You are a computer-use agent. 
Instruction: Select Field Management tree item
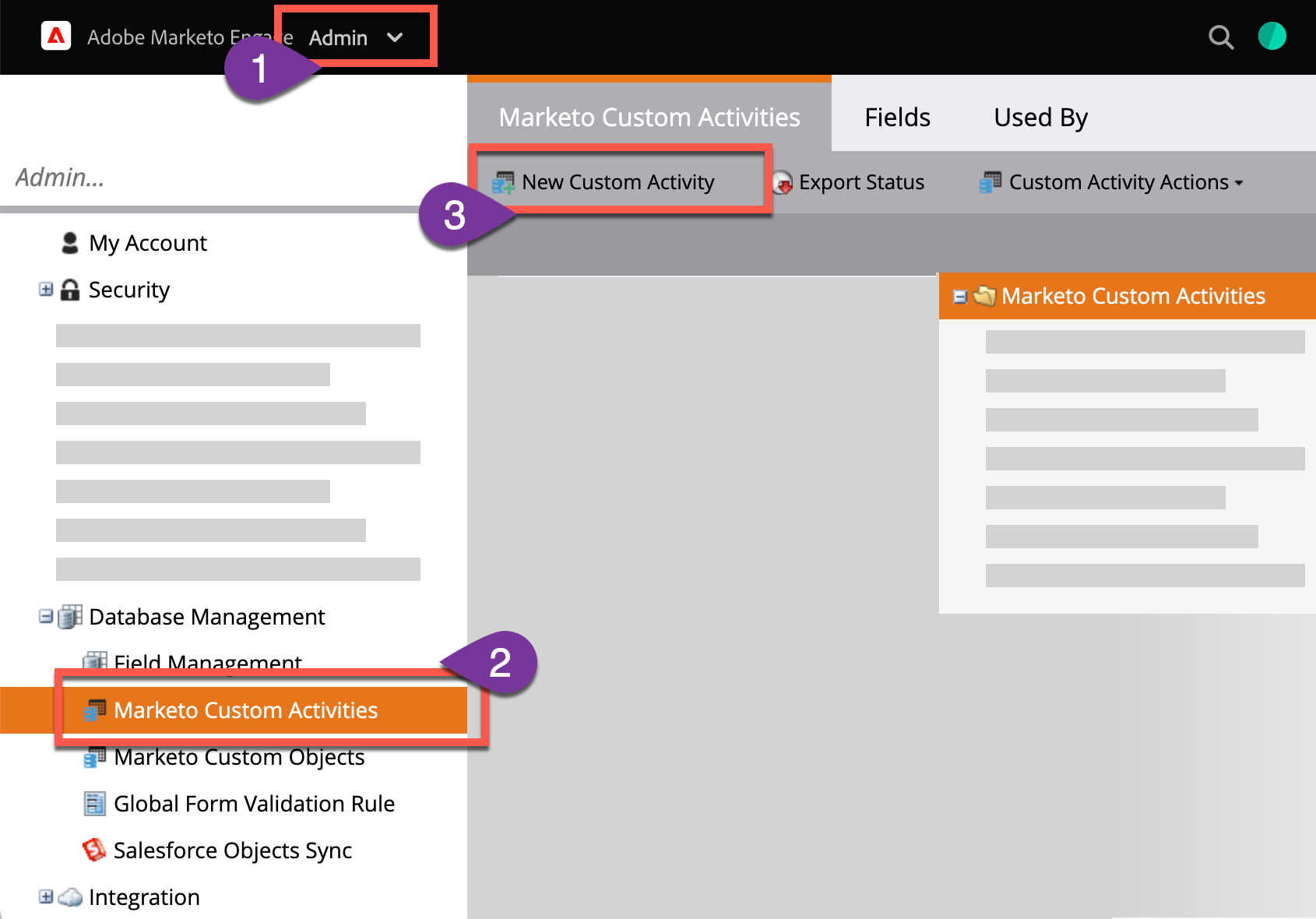click(x=207, y=662)
